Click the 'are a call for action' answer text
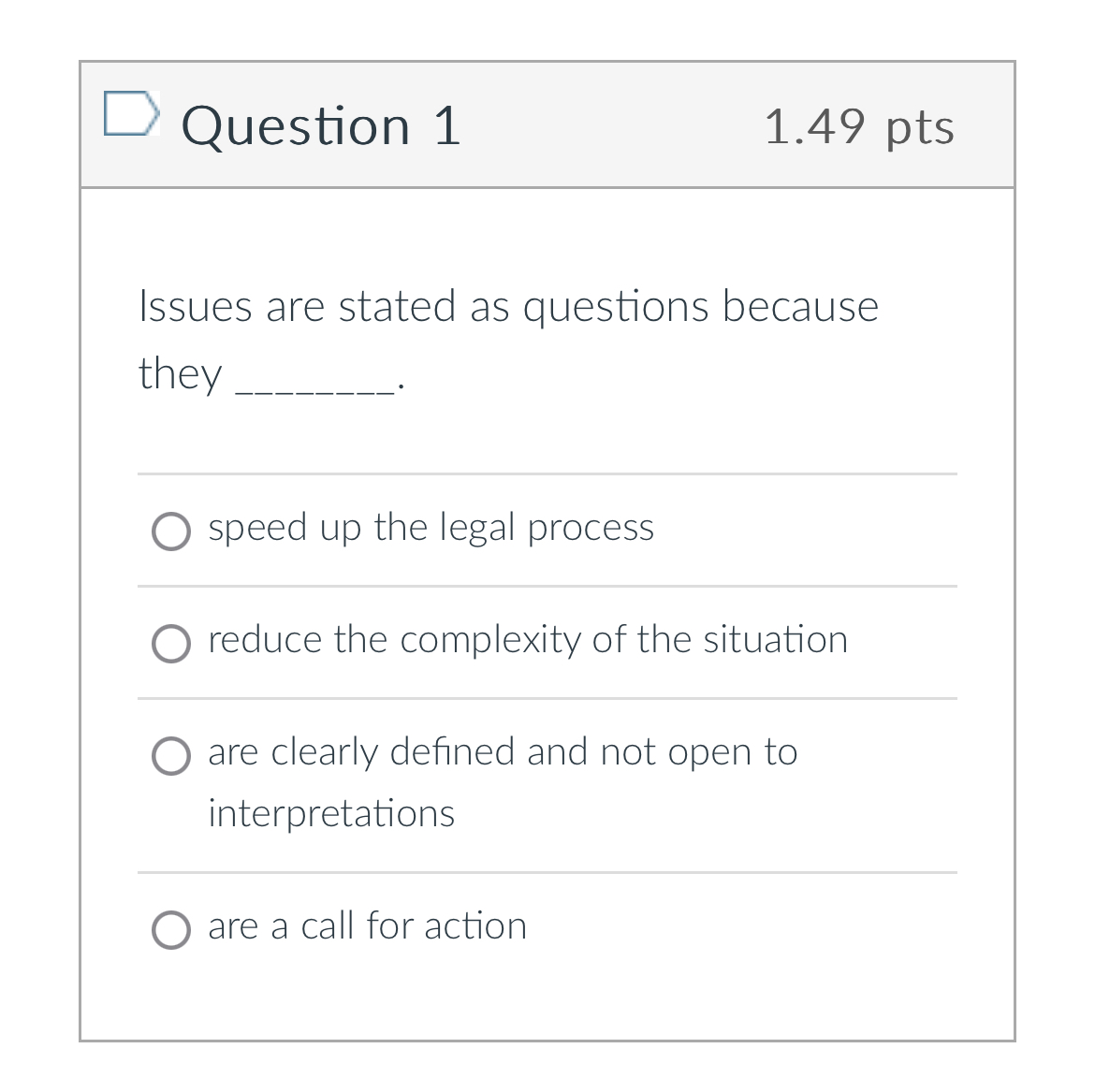Image resolution: width=1095 pixels, height=1092 pixels. point(366,926)
